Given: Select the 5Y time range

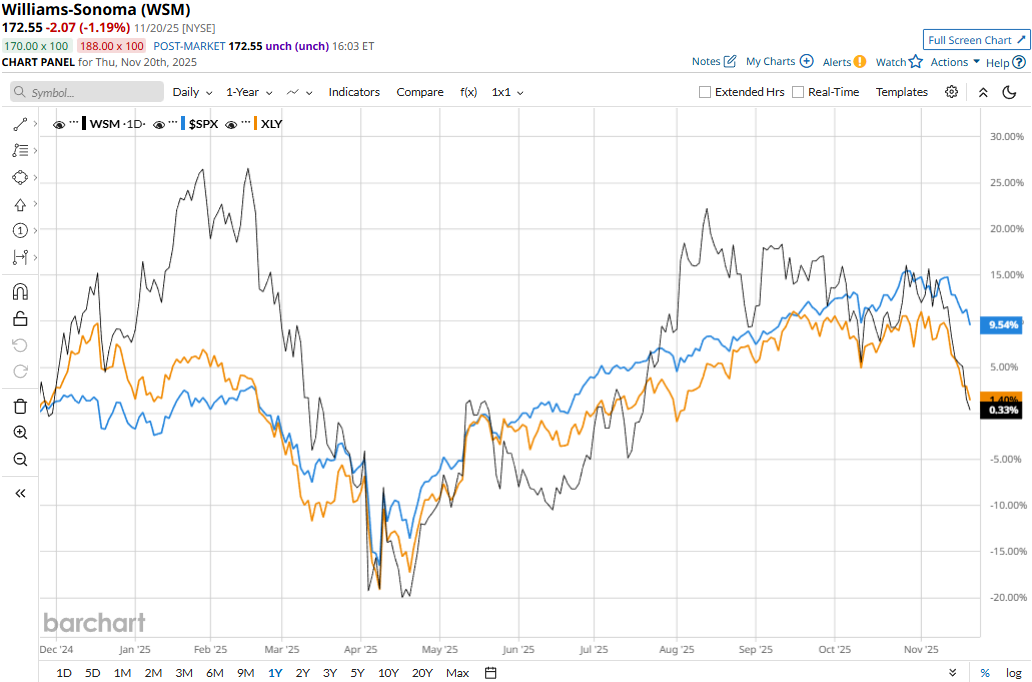Looking at the screenshot, I should pyautogui.click(x=357, y=673).
